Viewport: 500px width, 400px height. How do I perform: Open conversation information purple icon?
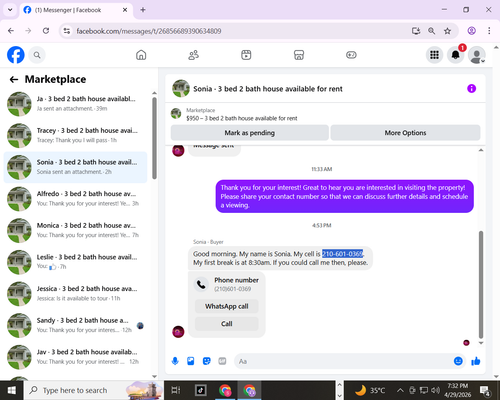pyautogui.click(x=471, y=89)
